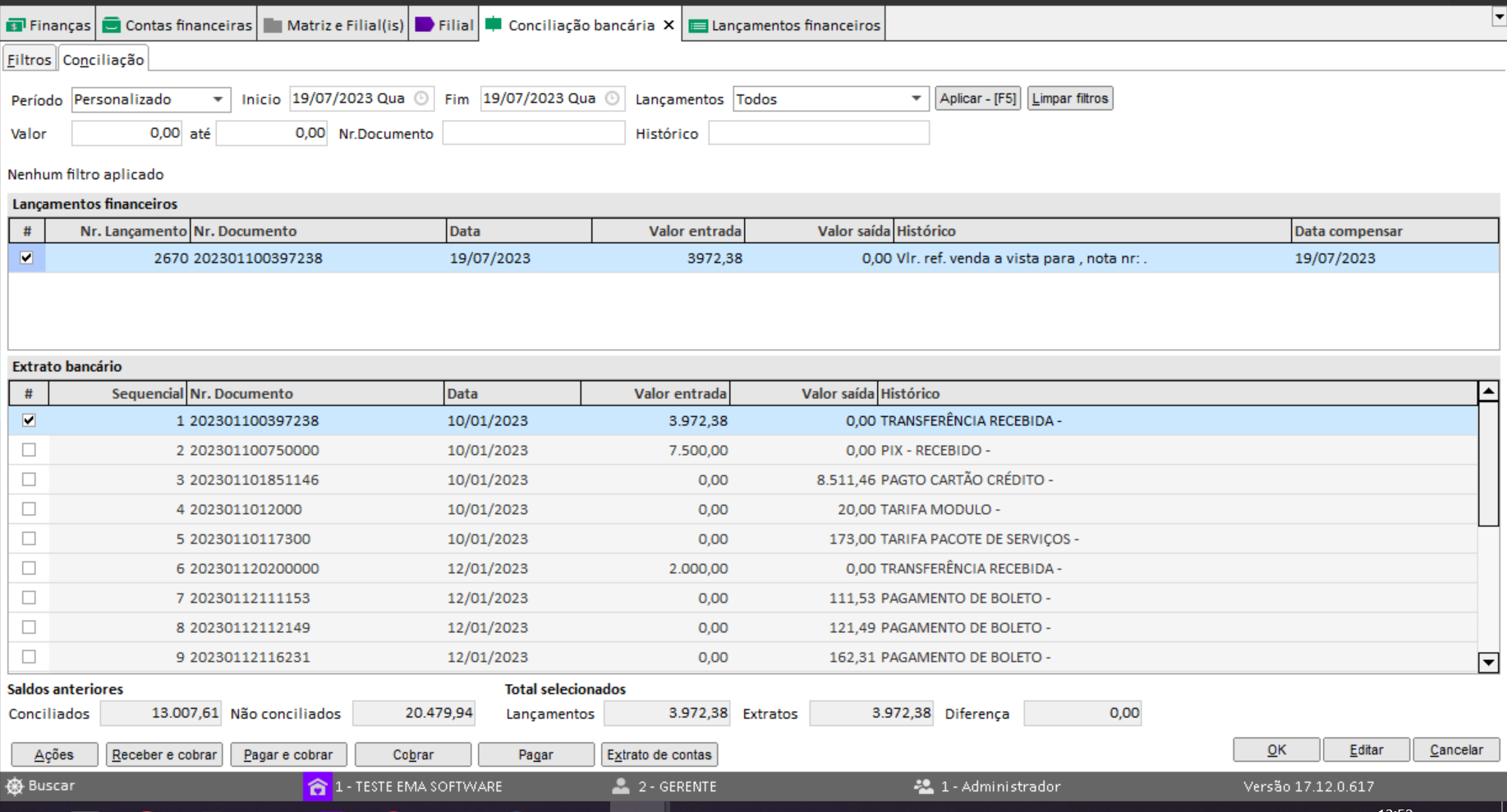
Task: Sort extrato by Valor entrada header
Action: coord(655,393)
